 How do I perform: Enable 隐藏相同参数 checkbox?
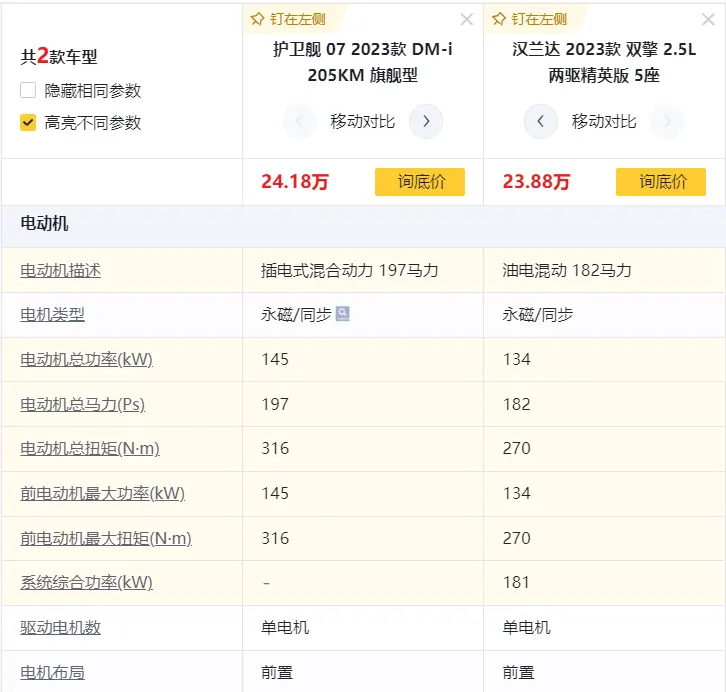click(28, 90)
